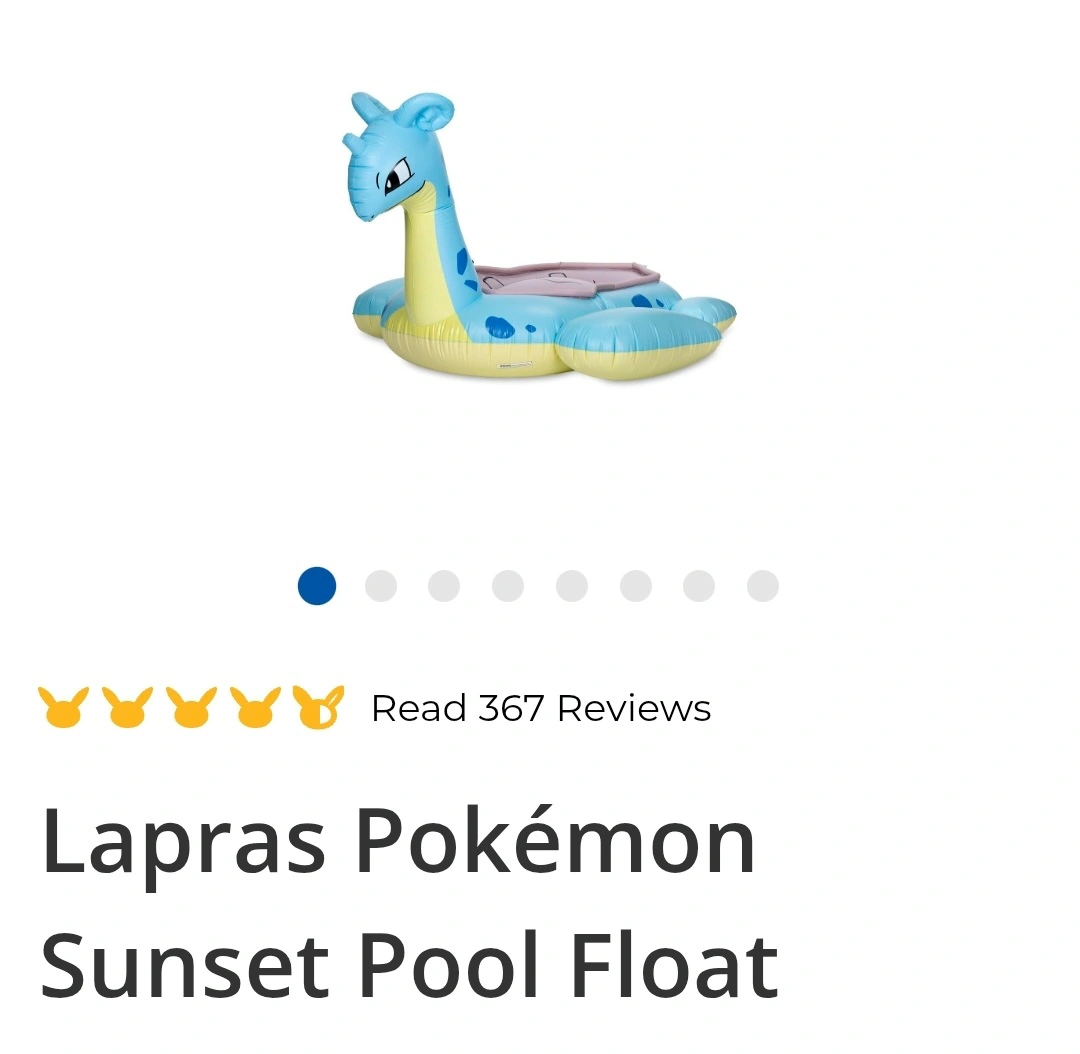Viewport: 1080px width, 1054px height.
Task: Click the second Pikachu rating icon
Action: pos(127,708)
